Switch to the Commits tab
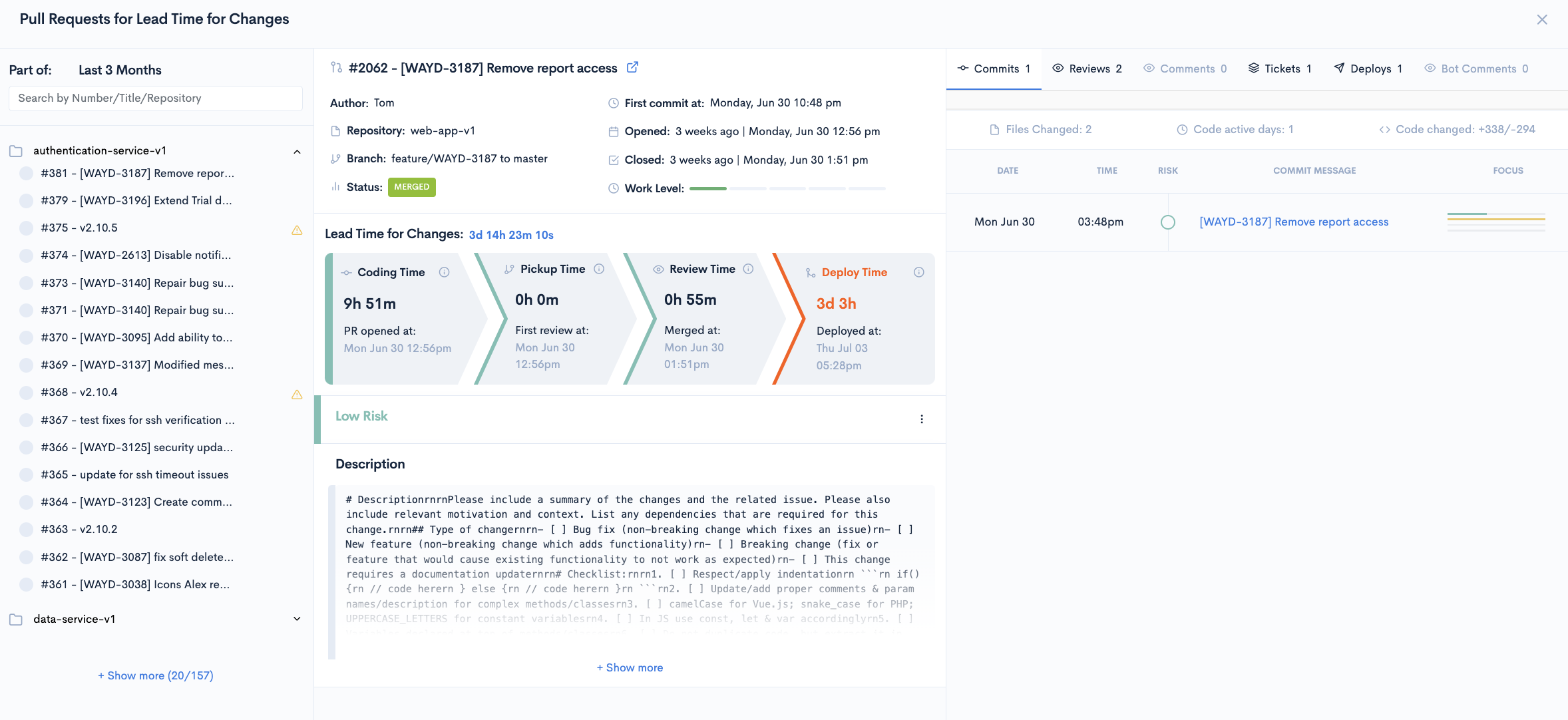This screenshot has height=720, width=1568. pyautogui.click(x=994, y=69)
